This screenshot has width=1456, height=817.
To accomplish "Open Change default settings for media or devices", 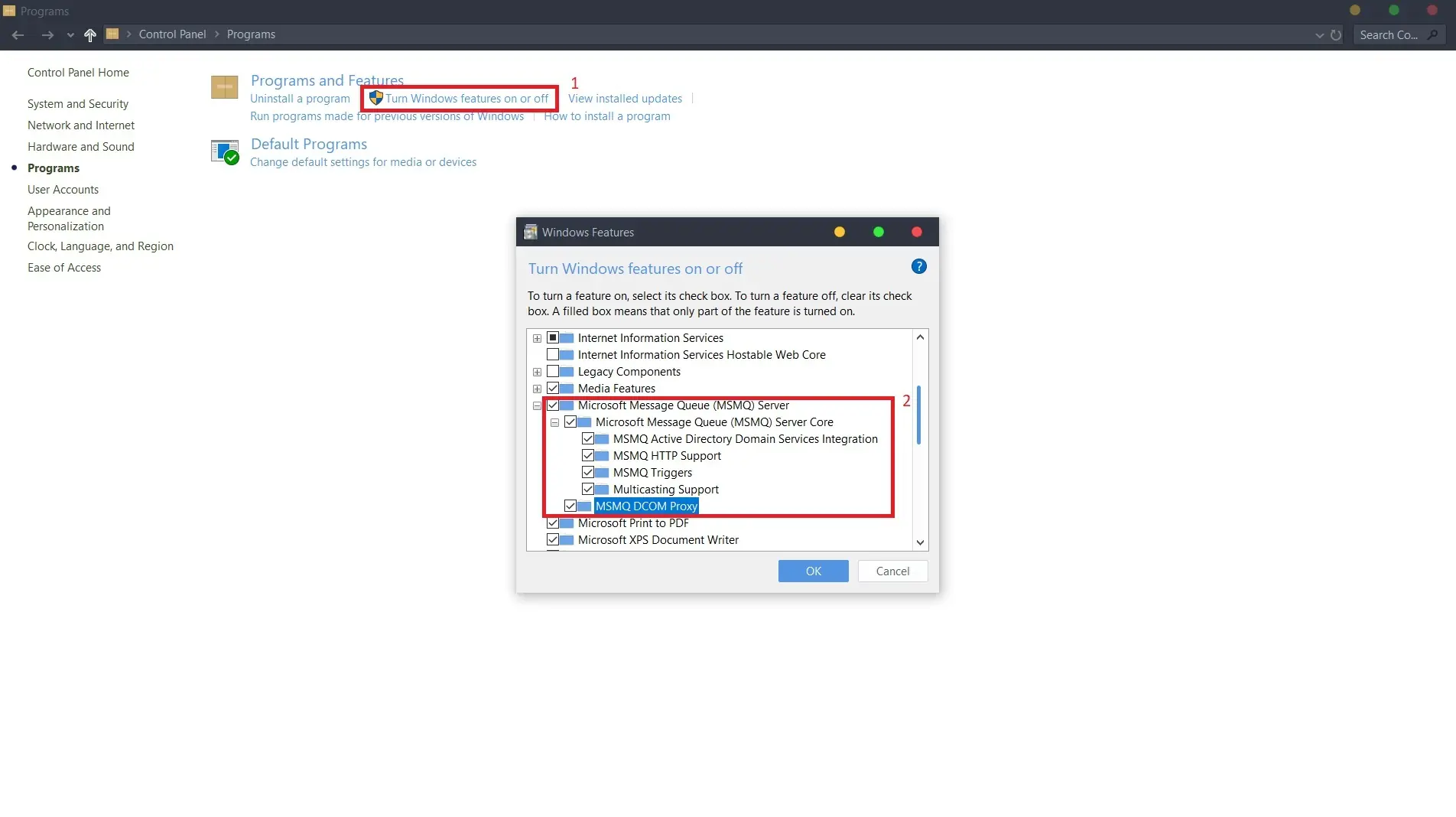I will pyautogui.click(x=363, y=162).
